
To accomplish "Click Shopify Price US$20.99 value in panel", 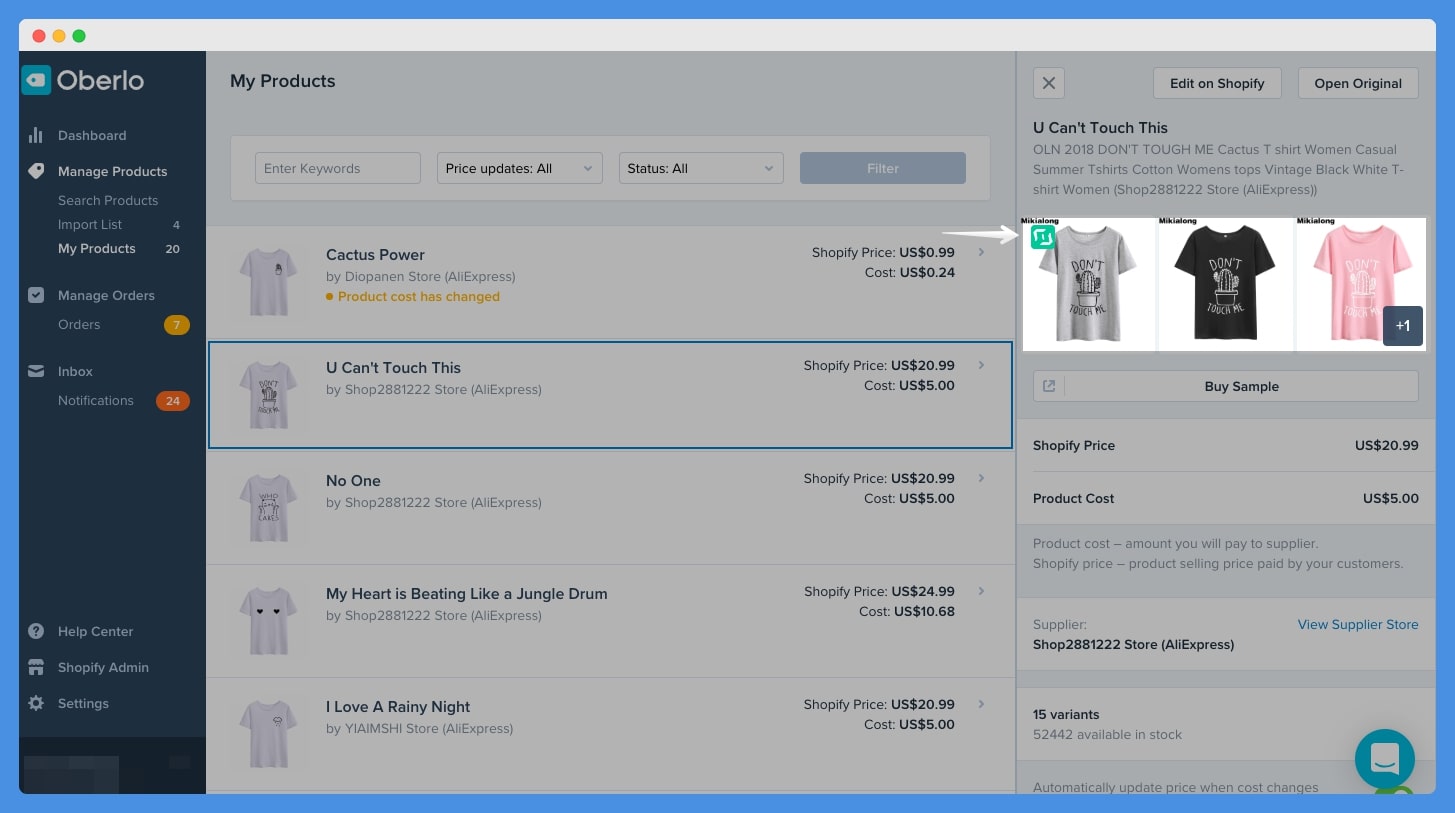I will pos(1387,445).
